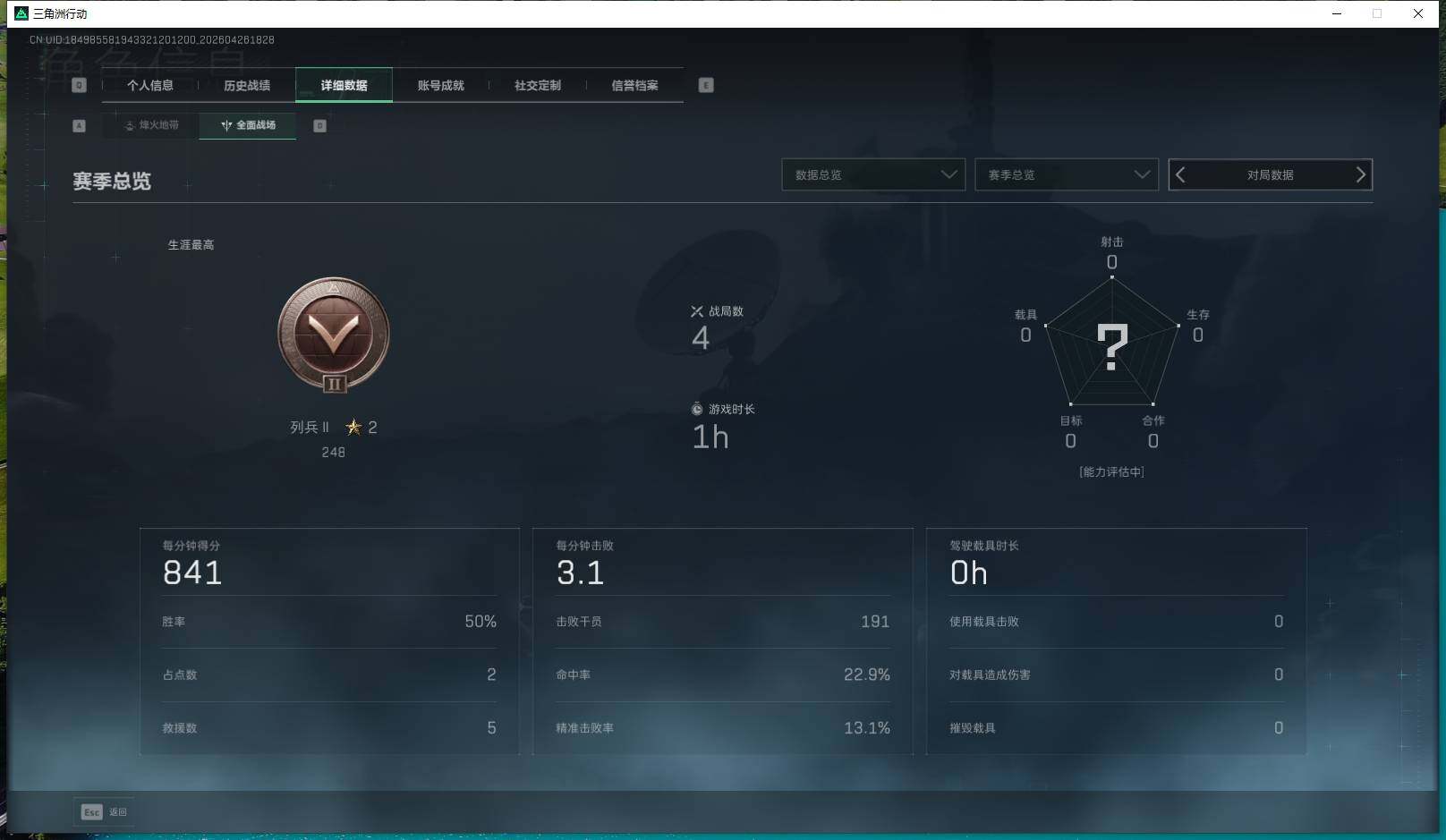
Task: Click the CN UID text at top
Action: pyautogui.click(x=152, y=40)
